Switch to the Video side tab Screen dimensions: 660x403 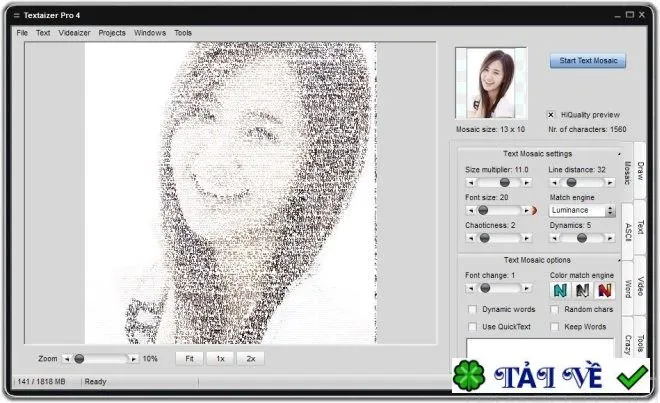coord(640,286)
